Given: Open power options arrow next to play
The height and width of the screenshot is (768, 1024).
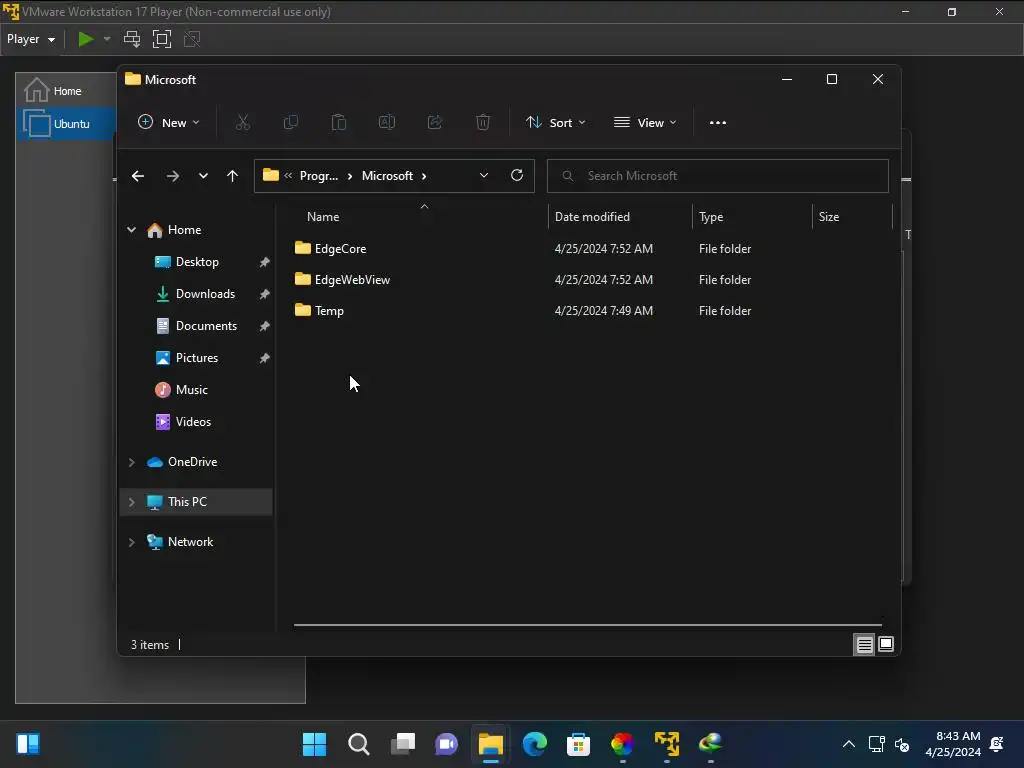Looking at the screenshot, I should click(107, 39).
